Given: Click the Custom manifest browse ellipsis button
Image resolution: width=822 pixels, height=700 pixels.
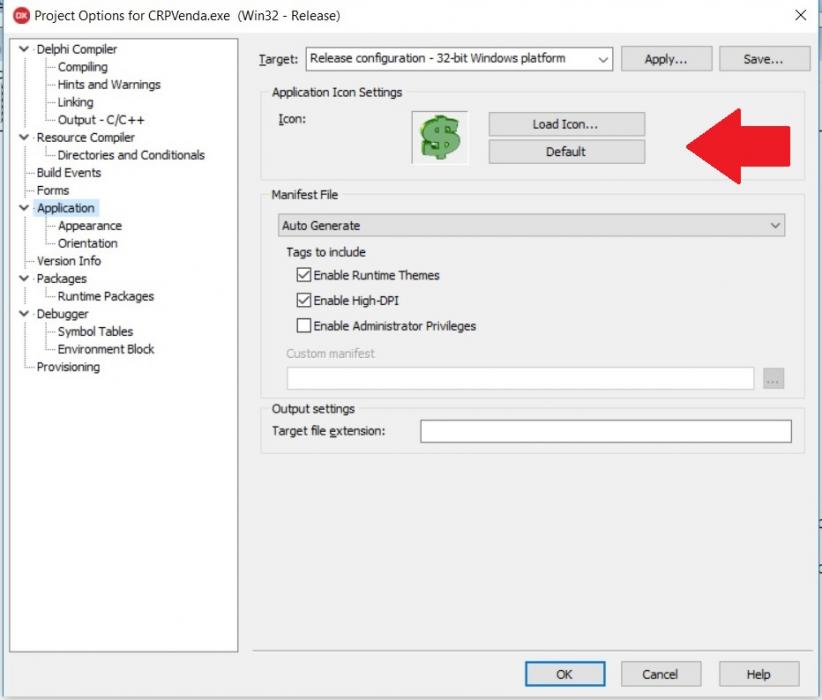Looking at the screenshot, I should pos(773,378).
